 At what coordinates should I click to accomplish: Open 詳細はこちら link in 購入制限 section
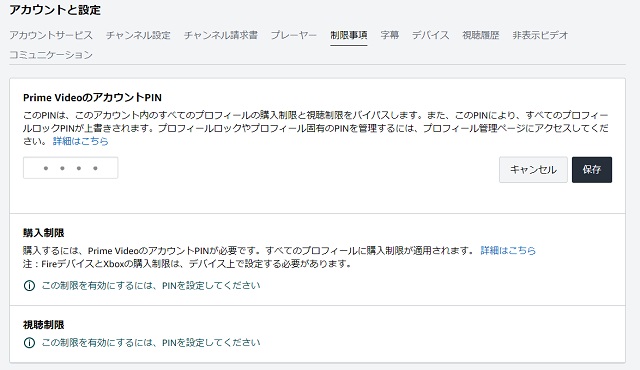[x=508, y=250]
